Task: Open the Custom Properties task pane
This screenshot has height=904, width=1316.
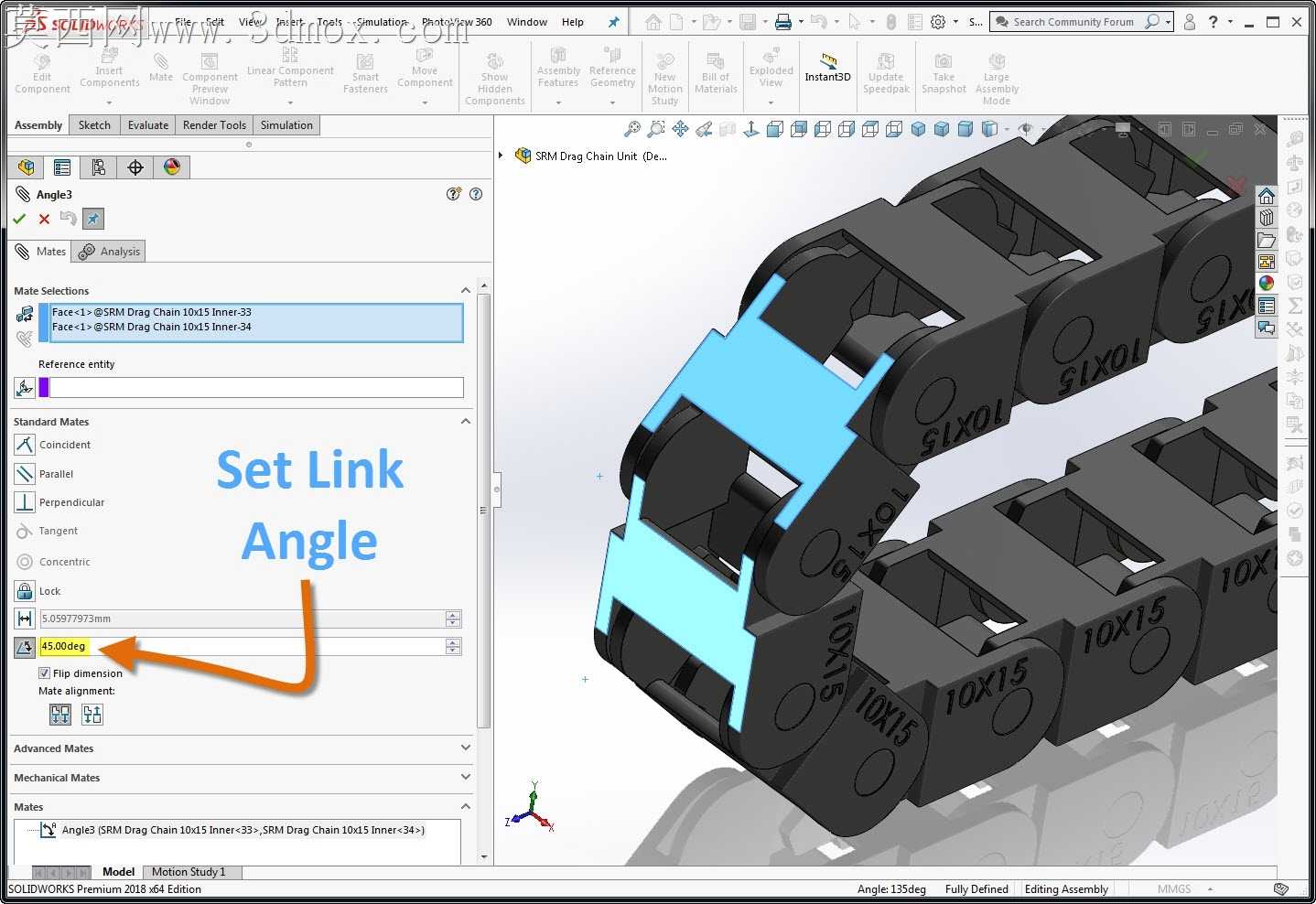Action: click(1267, 306)
